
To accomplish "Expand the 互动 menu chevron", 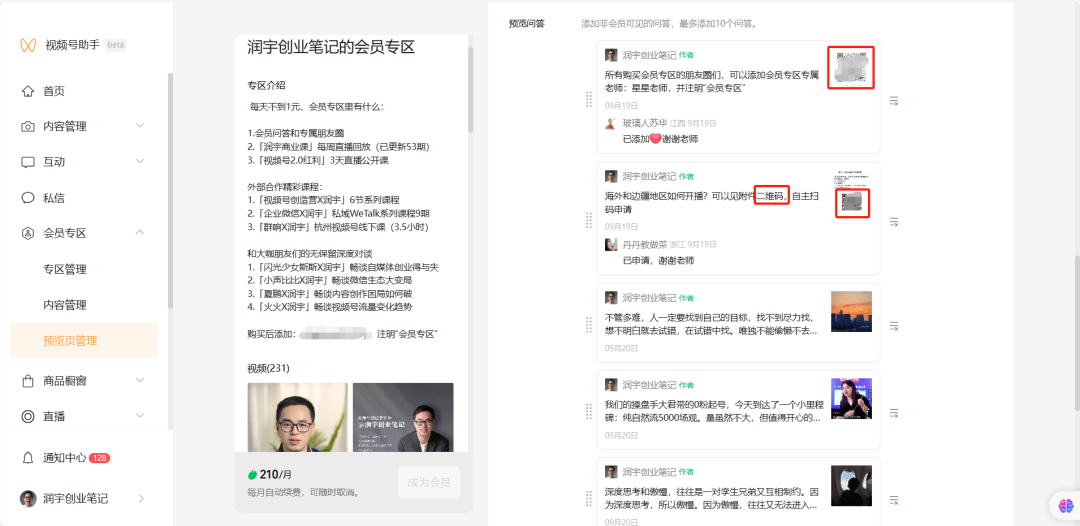I will pos(140,162).
